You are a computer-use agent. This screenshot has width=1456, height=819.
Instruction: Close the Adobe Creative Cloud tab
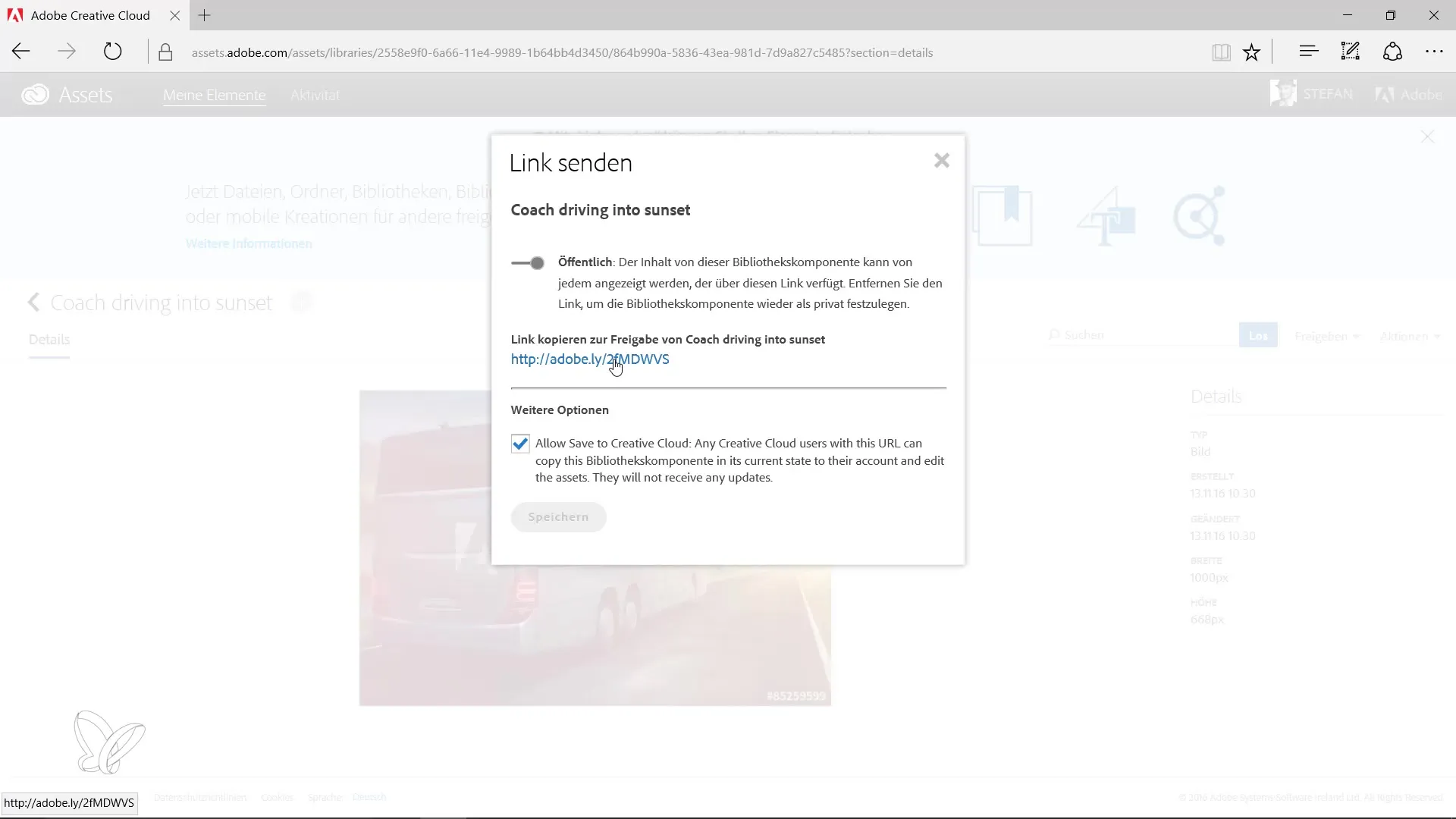tap(175, 15)
